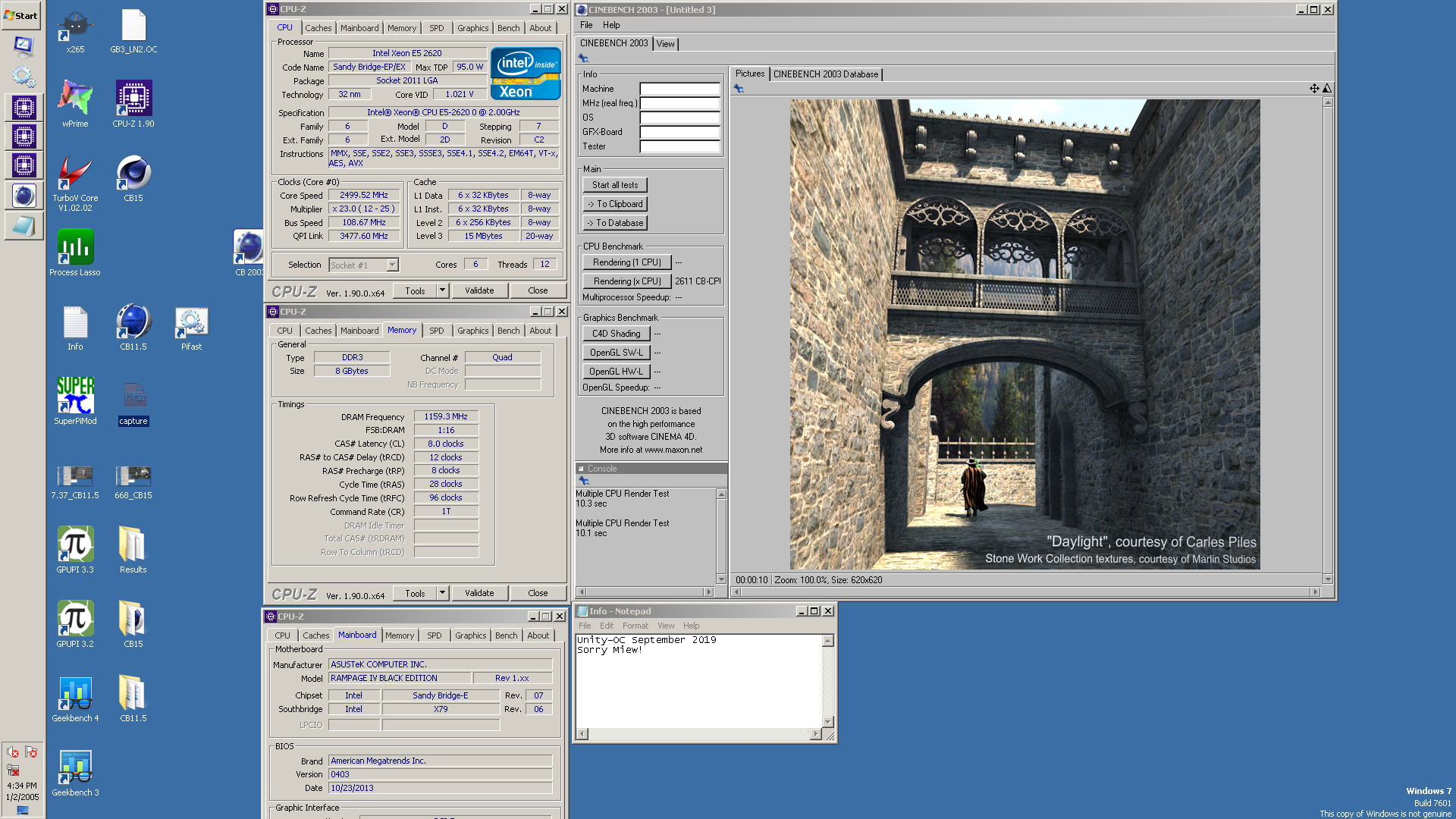Click Validate in top CPU-Z window
The height and width of the screenshot is (819, 1456).
pos(479,290)
